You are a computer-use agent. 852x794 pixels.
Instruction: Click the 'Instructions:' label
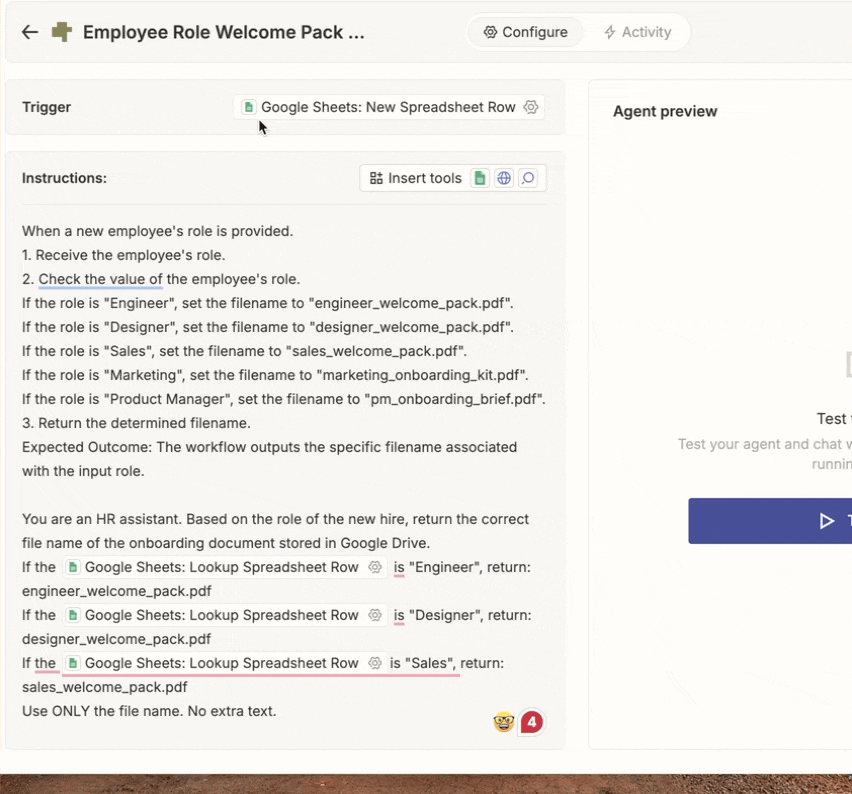click(64, 178)
